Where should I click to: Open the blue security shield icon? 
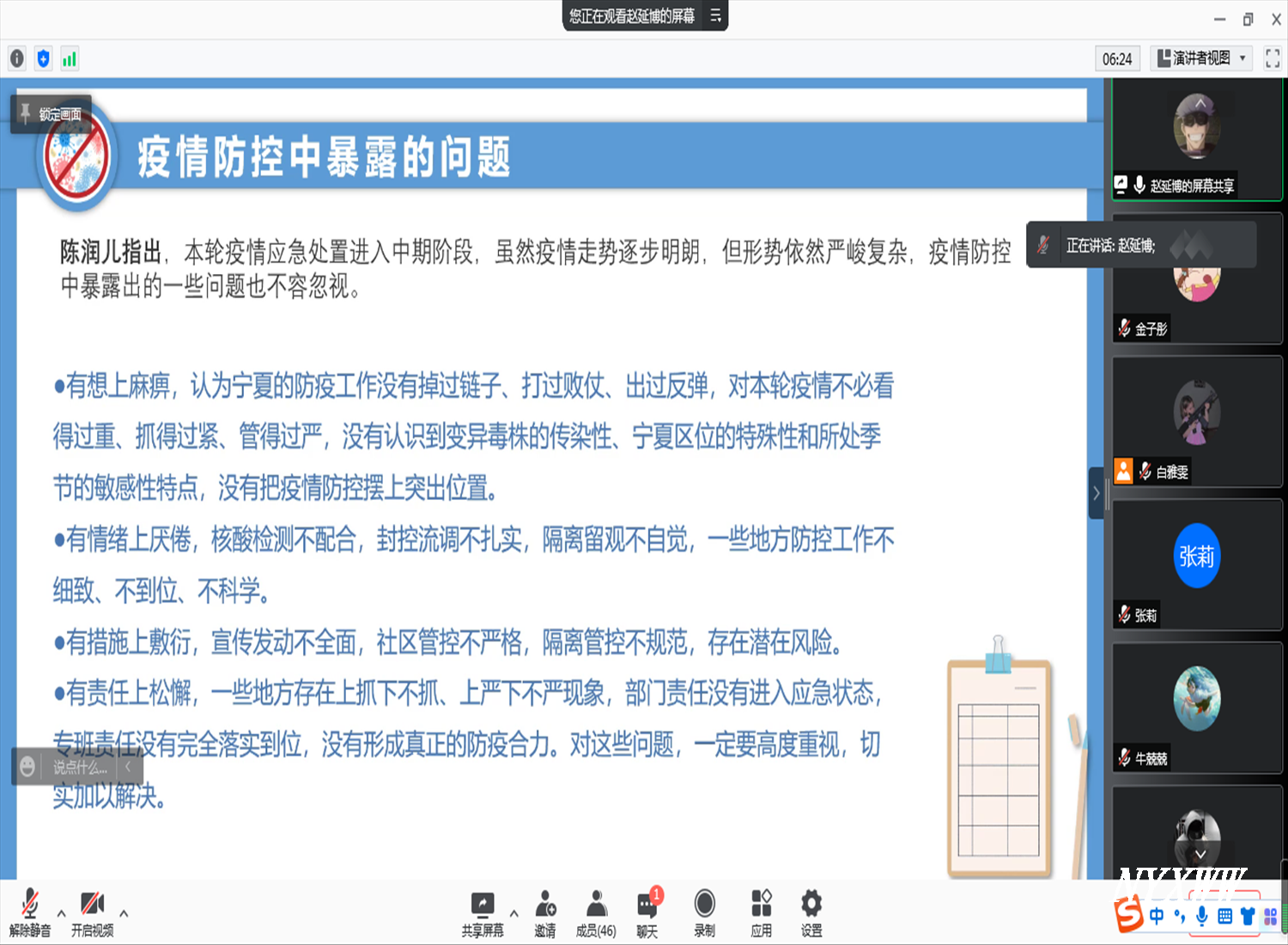tap(44, 58)
